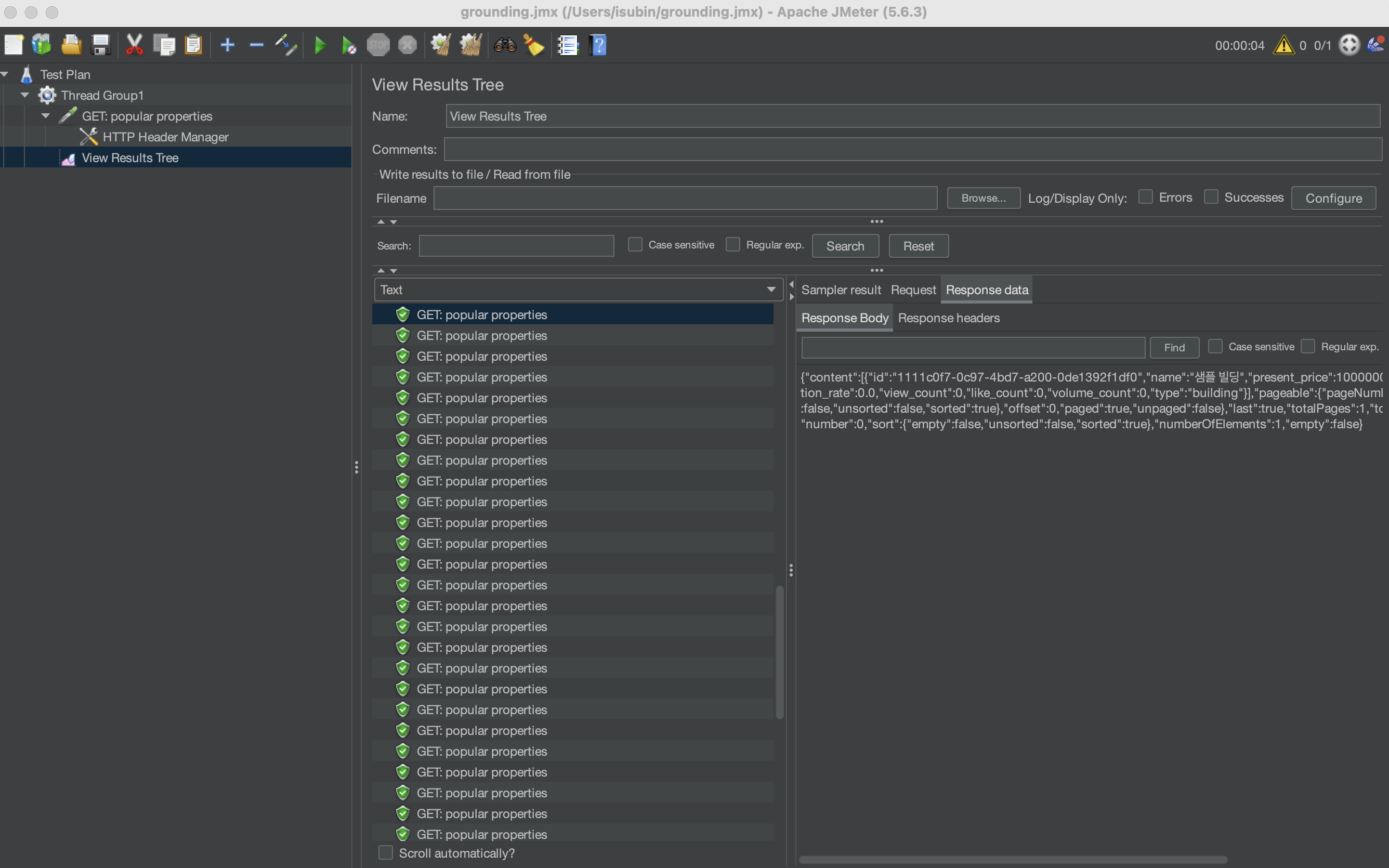The height and width of the screenshot is (868, 1389).
Task: Switch to the Sampler result tab
Action: click(x=840, y=290)
